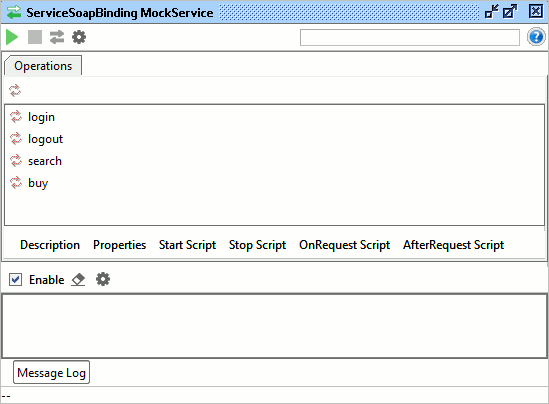Start the mock service with green play icon
The image size is (549, 404).
pyautogui.click(x=12, y=37)
